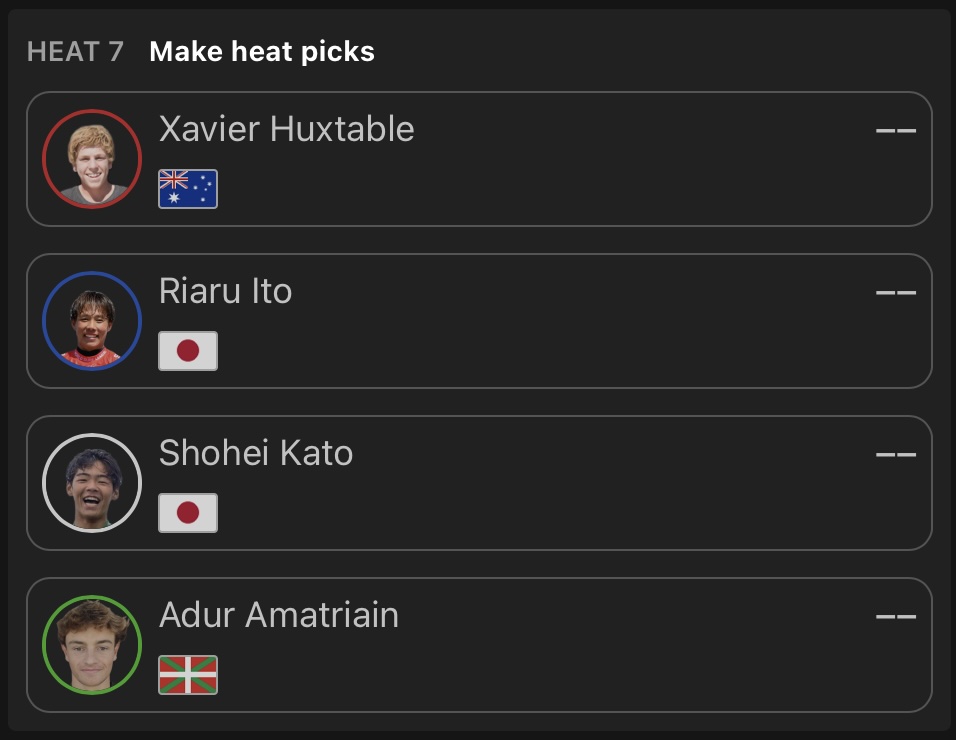
Task: Click the Japan flag under Riaru Ito
Action: (188, 351)
